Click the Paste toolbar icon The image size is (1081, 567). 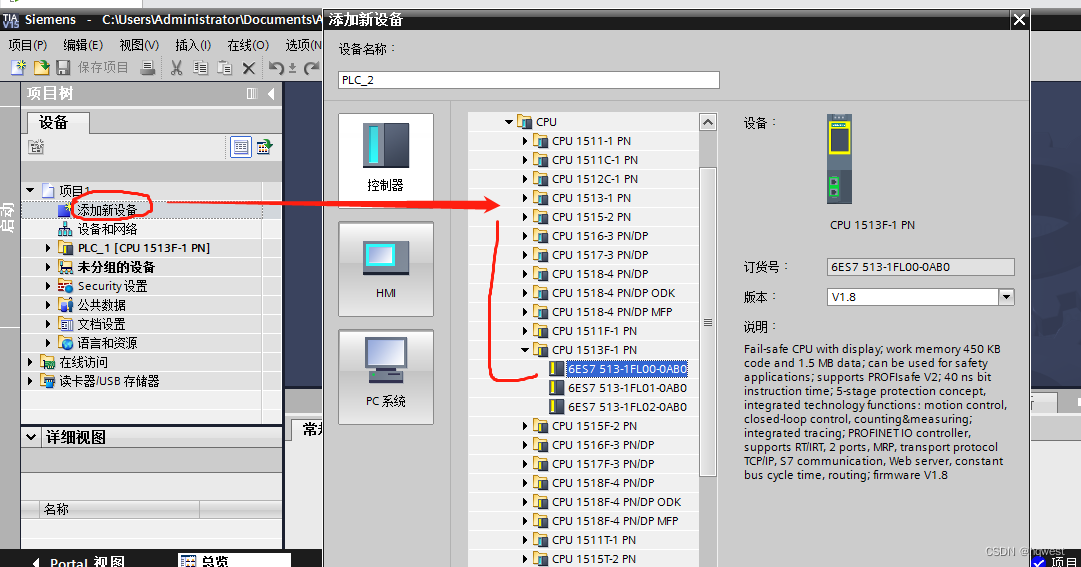(x=225, y=67)
